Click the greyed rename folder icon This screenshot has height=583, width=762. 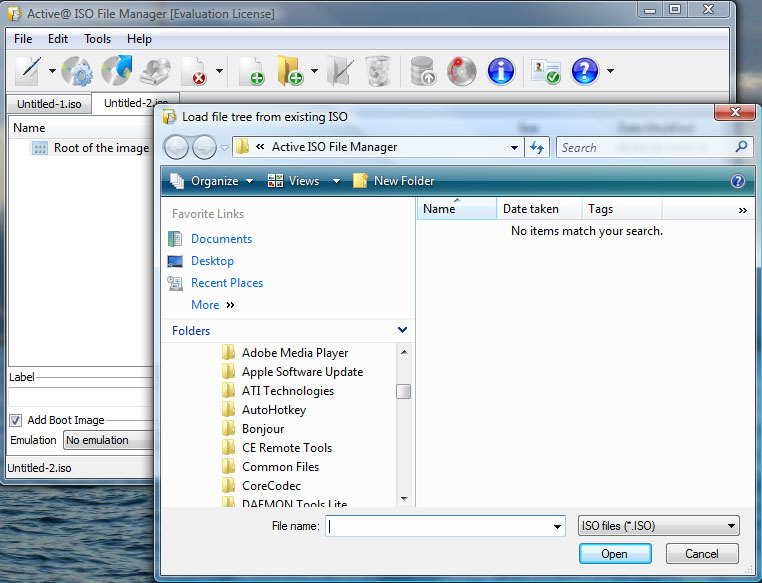coord(340,71)
